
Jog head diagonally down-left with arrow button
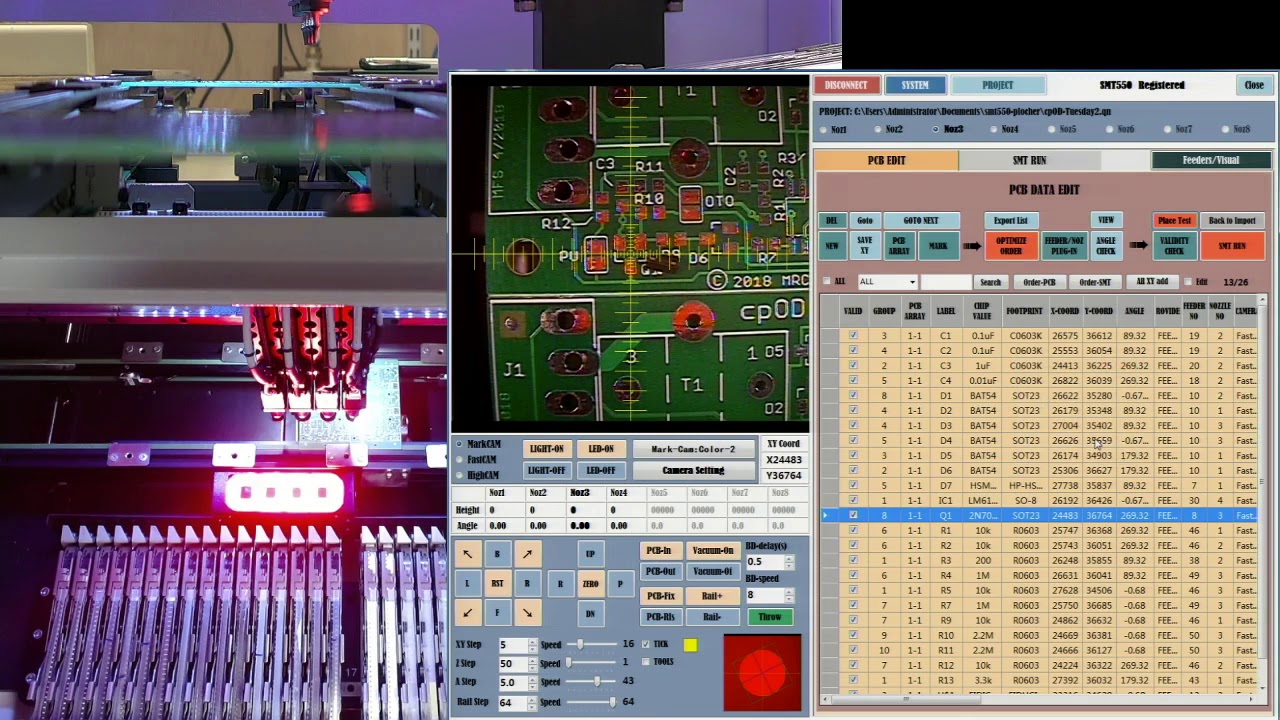(467, 613)
